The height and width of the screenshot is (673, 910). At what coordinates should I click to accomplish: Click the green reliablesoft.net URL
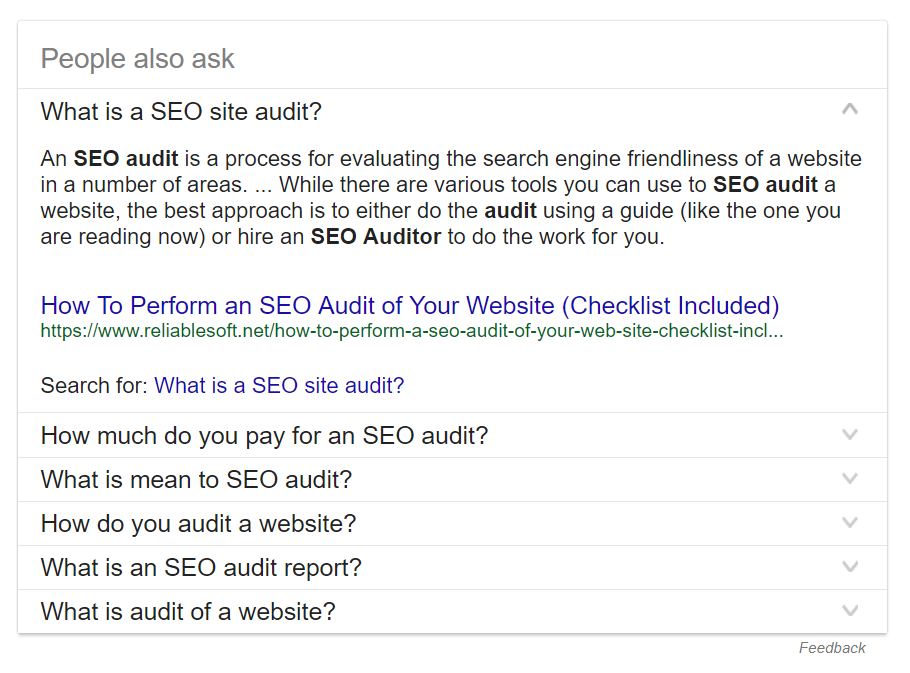click(x=411, y=331)
